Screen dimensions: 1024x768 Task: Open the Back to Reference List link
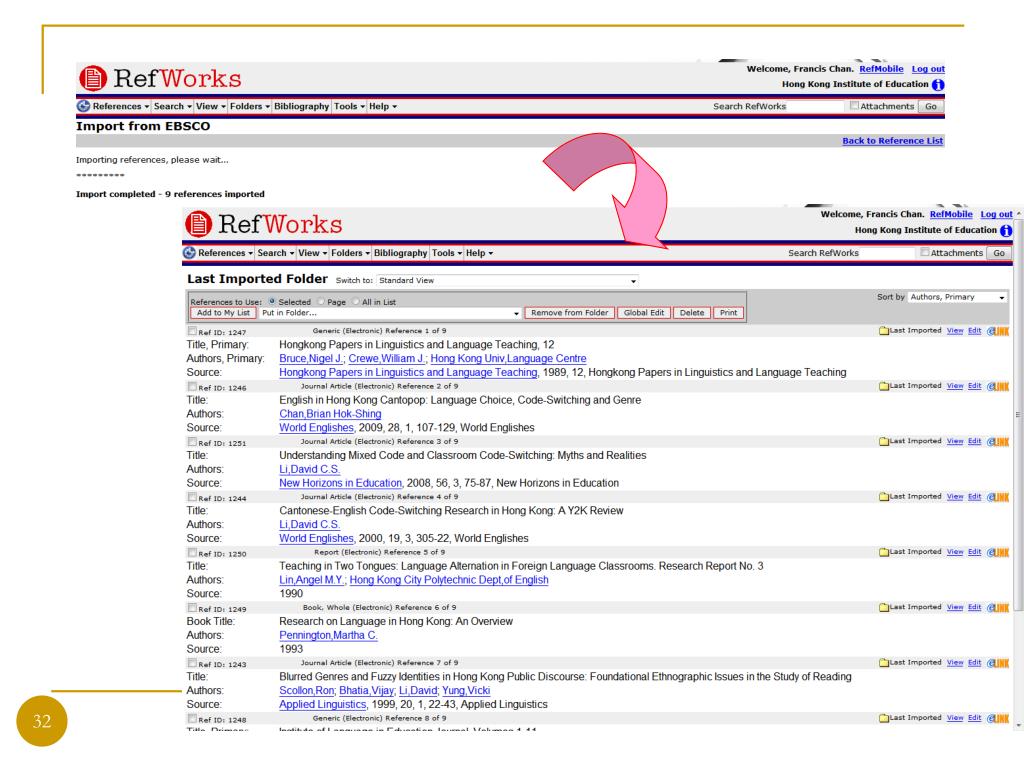coord(893,141)
